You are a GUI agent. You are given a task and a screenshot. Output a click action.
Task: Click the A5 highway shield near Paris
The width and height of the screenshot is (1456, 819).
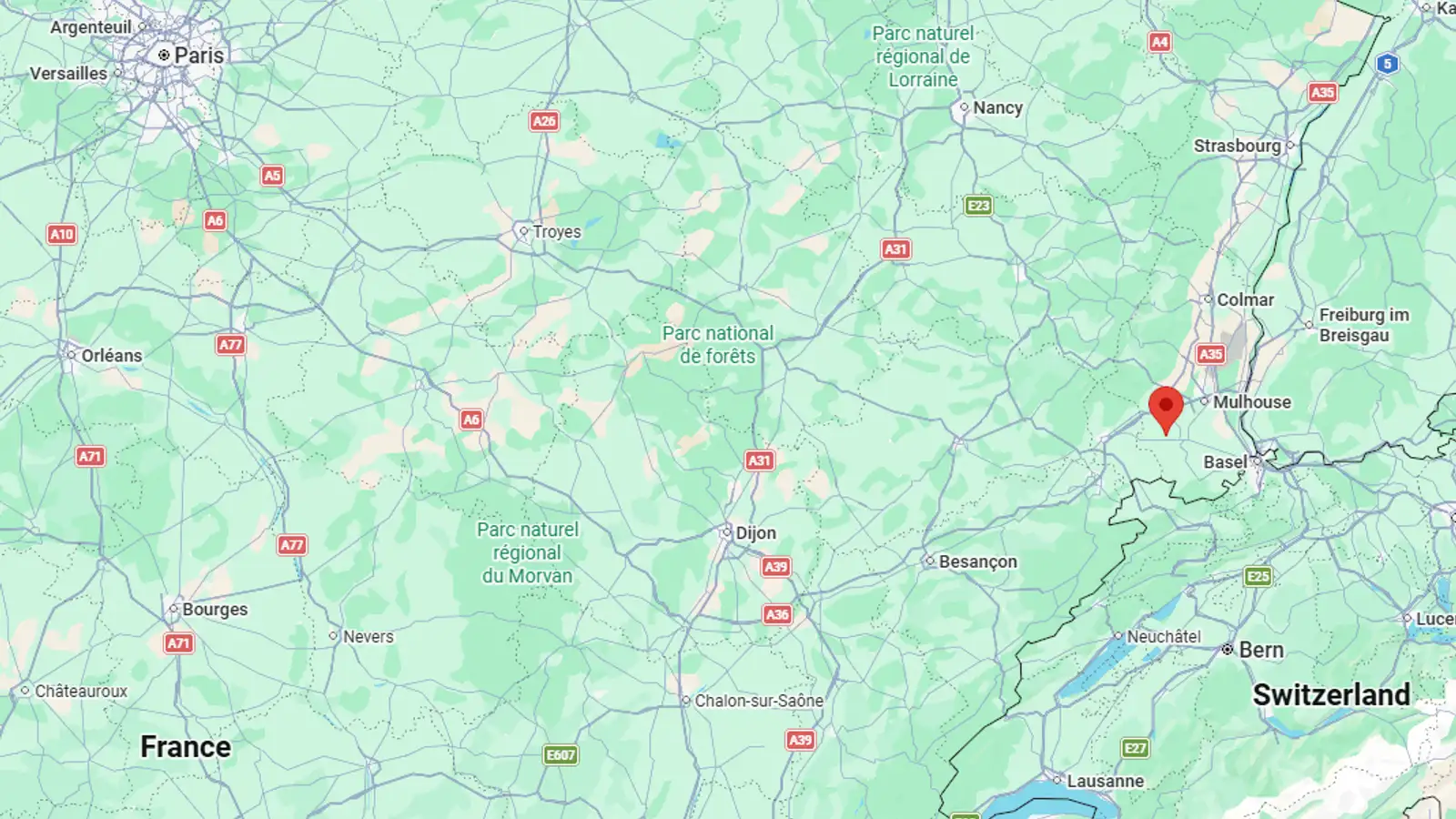(272, 176)
